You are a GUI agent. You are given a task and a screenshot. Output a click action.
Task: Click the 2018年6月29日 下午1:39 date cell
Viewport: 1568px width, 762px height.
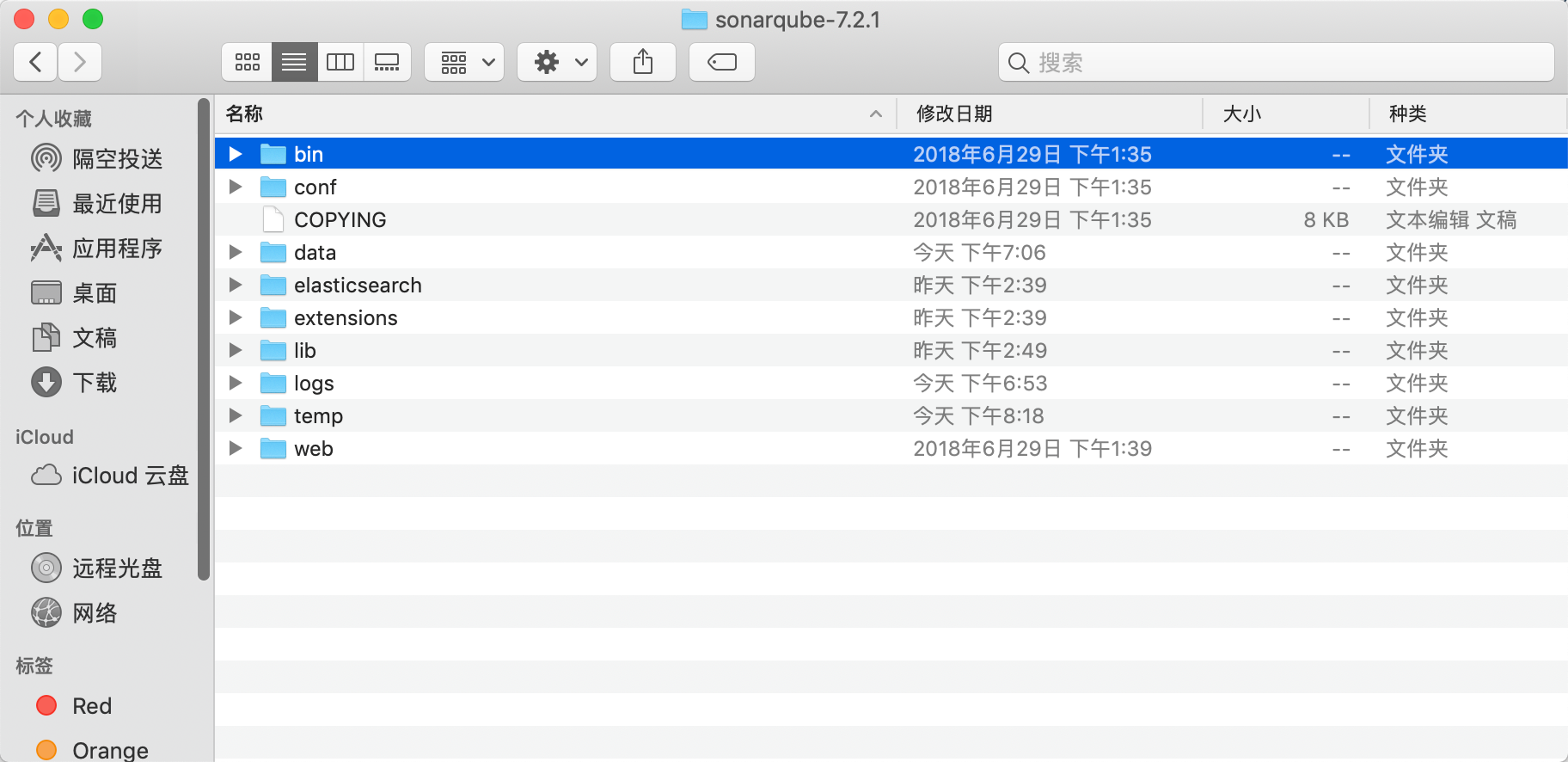click(x=1032, y=448)
